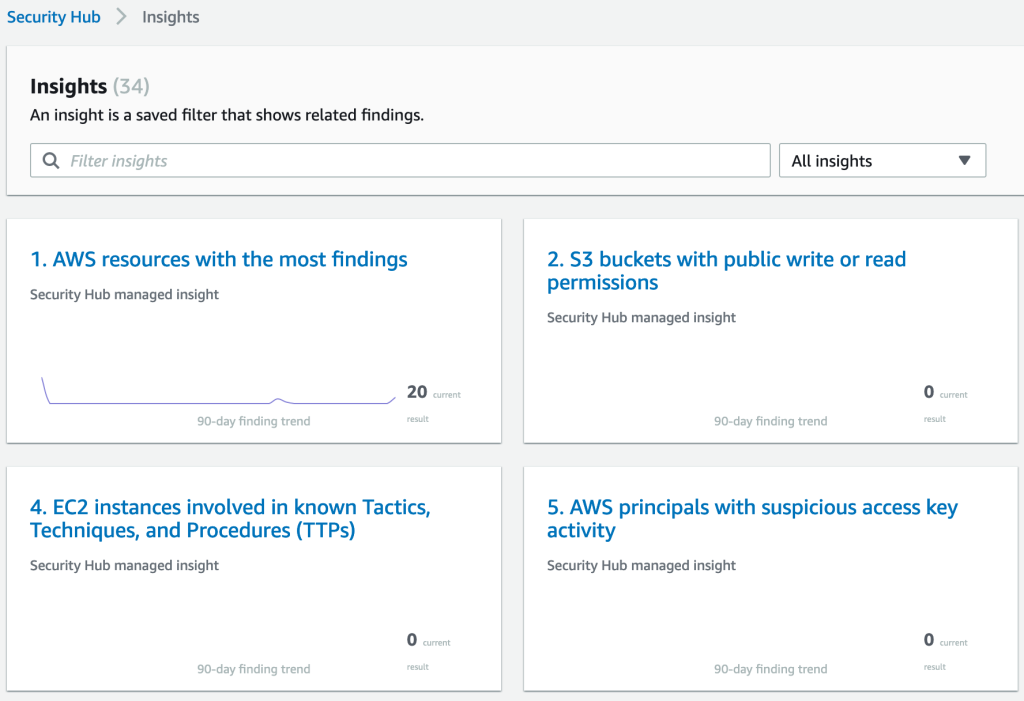Select the Insights breadcrumb entry
The image size is (1024, 701).
(x=170, y=17)
